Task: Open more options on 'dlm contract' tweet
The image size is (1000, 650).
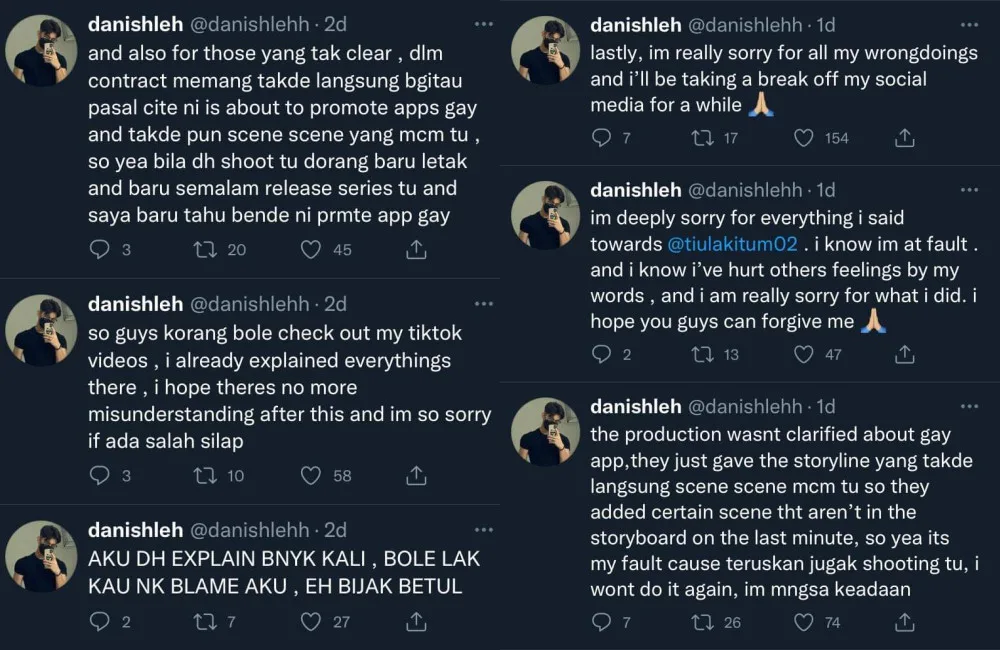Action: point(483,23)
